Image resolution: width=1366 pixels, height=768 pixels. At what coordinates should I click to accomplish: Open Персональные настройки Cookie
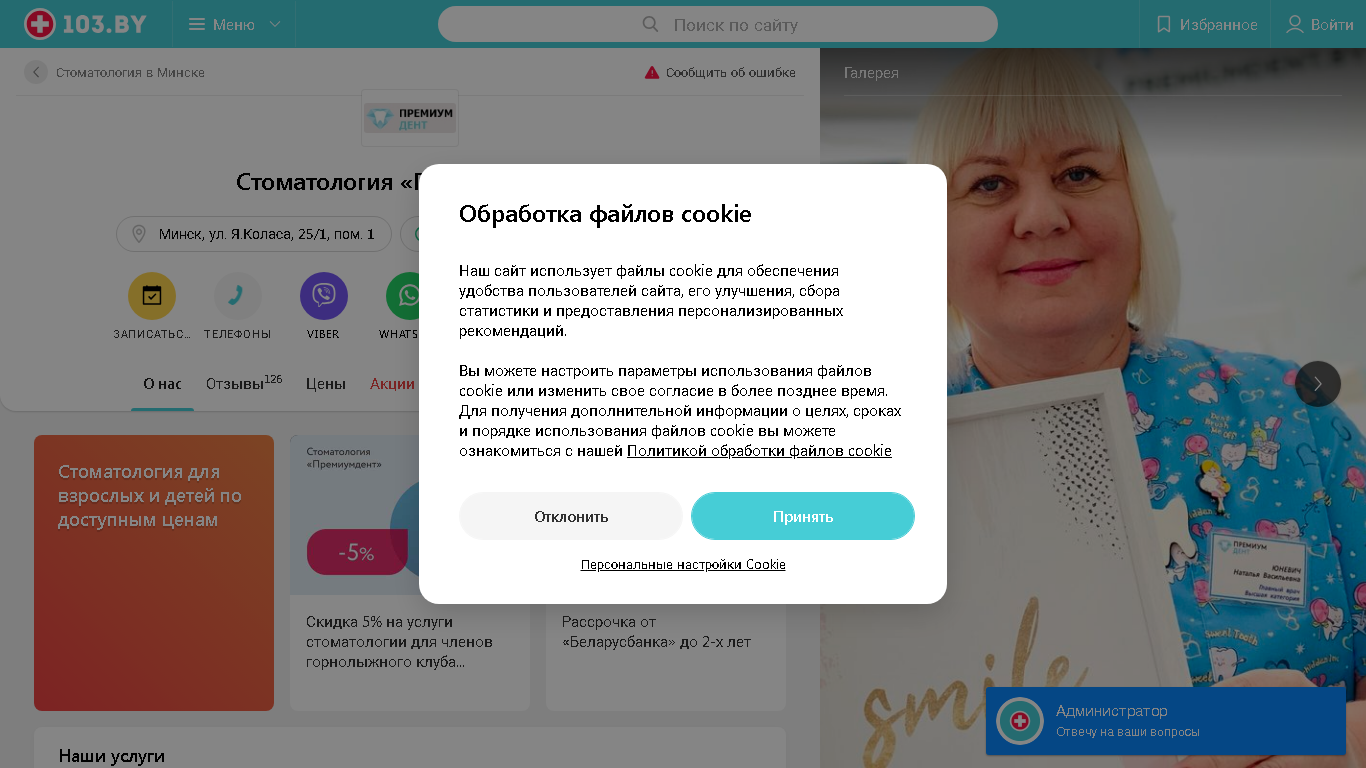click(x=683, y=565)
